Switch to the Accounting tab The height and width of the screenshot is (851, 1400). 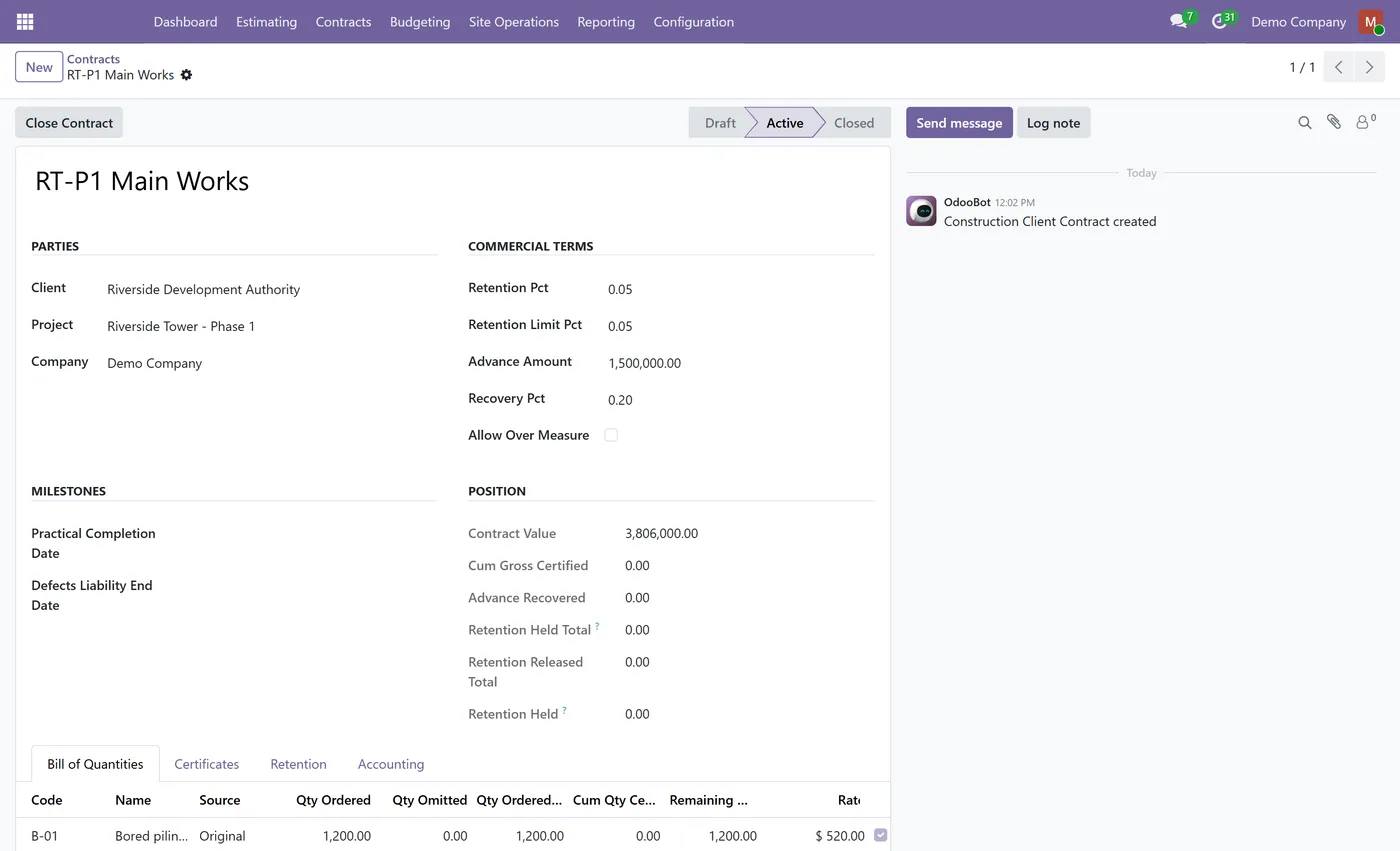391,764
